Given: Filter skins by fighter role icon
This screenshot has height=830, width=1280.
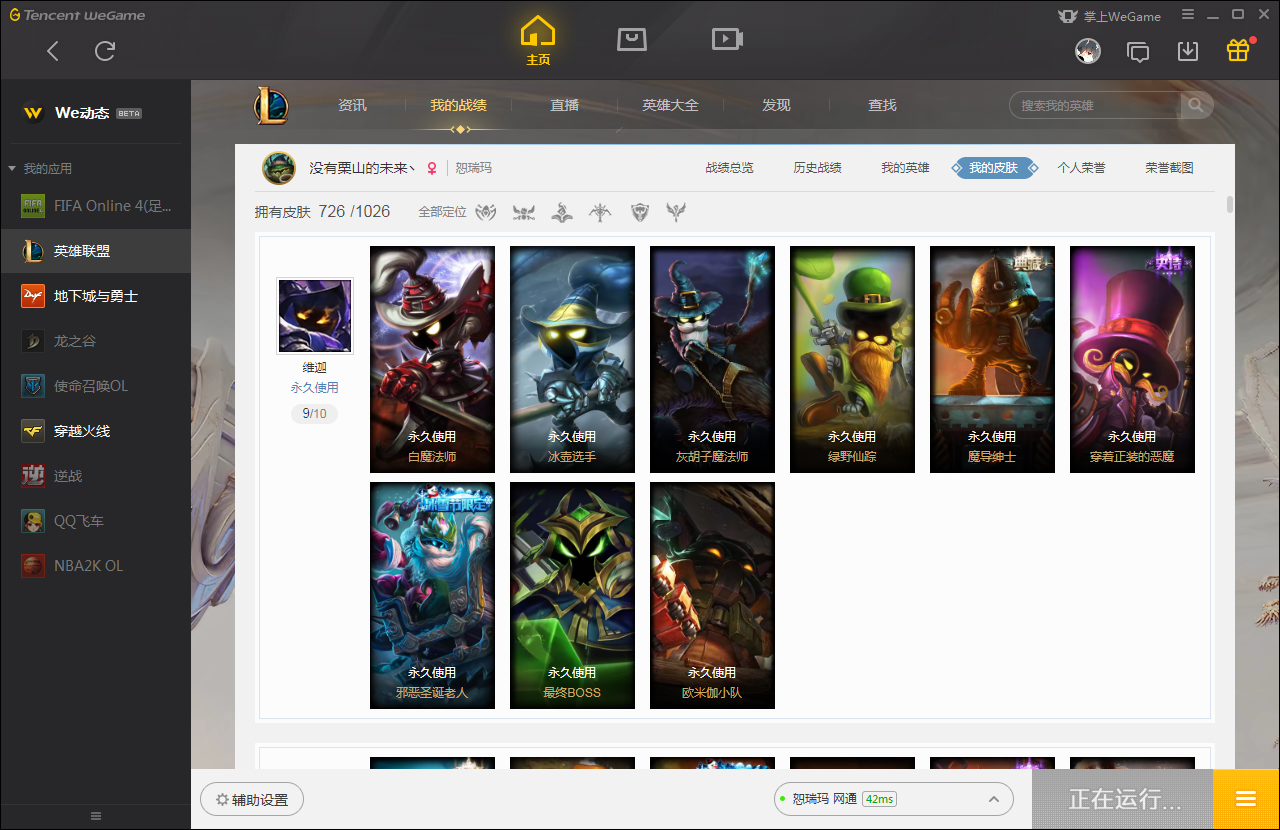Looking at the screenshot, I should pyautogui.click(x=524, y=212).
